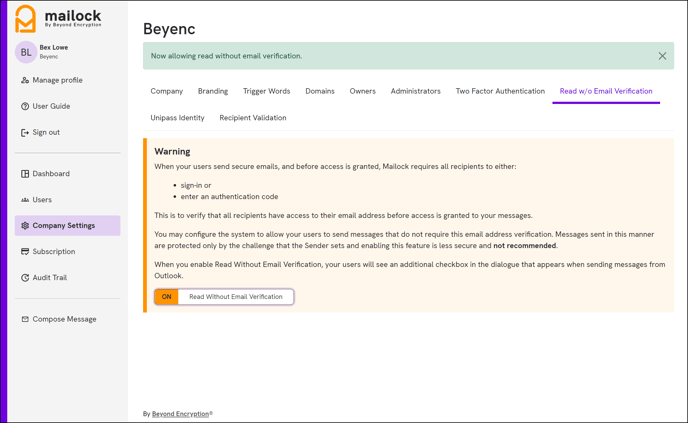Click the User Guide question mark icon
688x423 pixels.
[25, 106]
